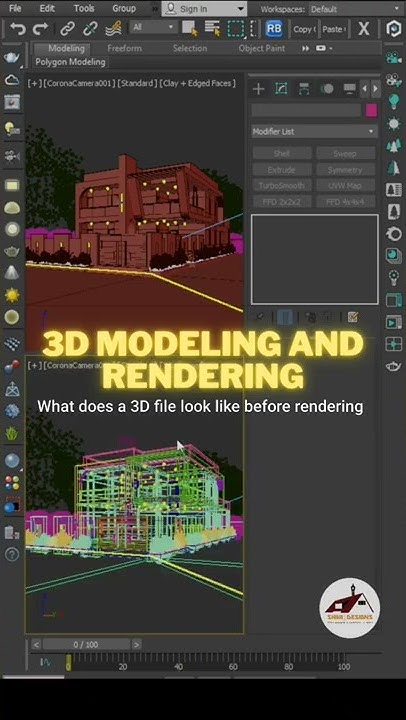Click the Copy toolbar button
This screenshot has height=720, width=406.
[x=304, y=29]
